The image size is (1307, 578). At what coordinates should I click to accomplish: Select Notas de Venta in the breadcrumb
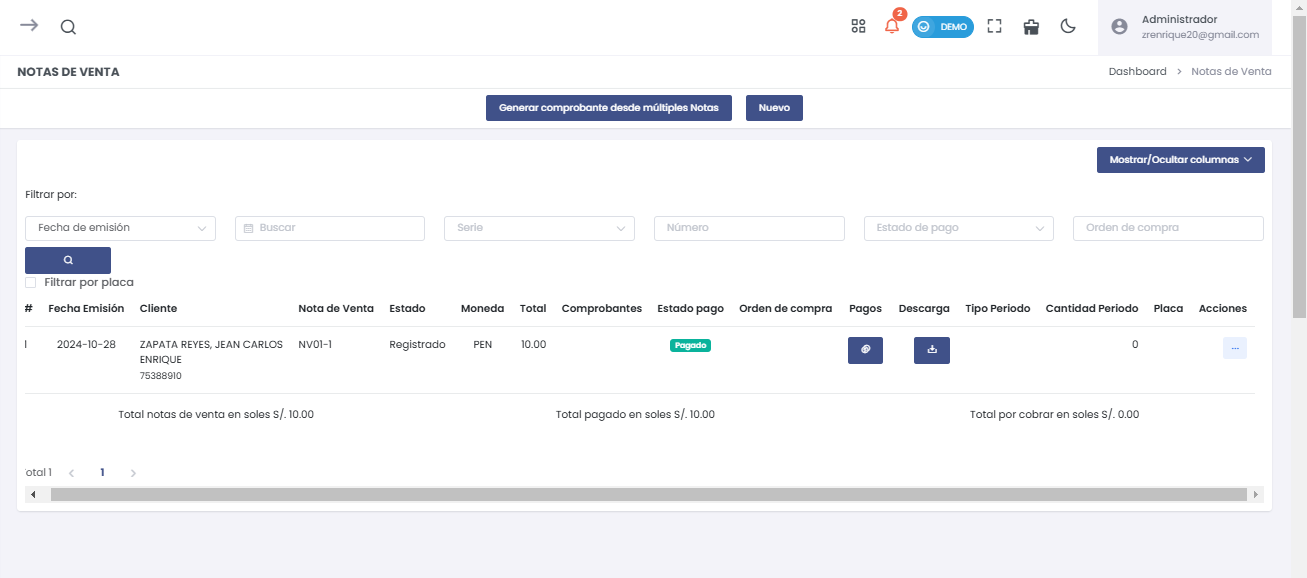(x=1231, y=71)
